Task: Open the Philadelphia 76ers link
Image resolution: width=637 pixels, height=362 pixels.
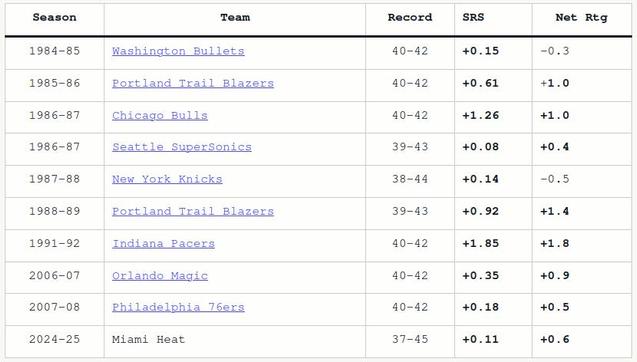Action: (x=178, y=307)
